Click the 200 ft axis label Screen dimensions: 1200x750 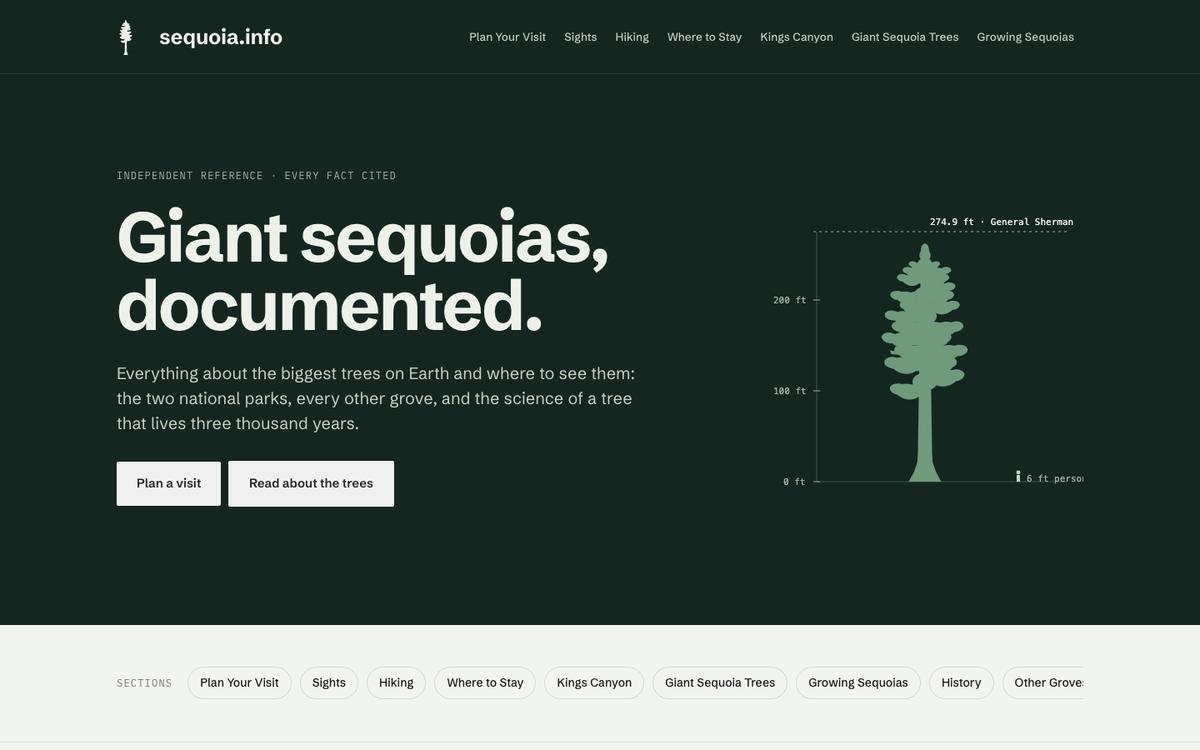coord(789,300)
